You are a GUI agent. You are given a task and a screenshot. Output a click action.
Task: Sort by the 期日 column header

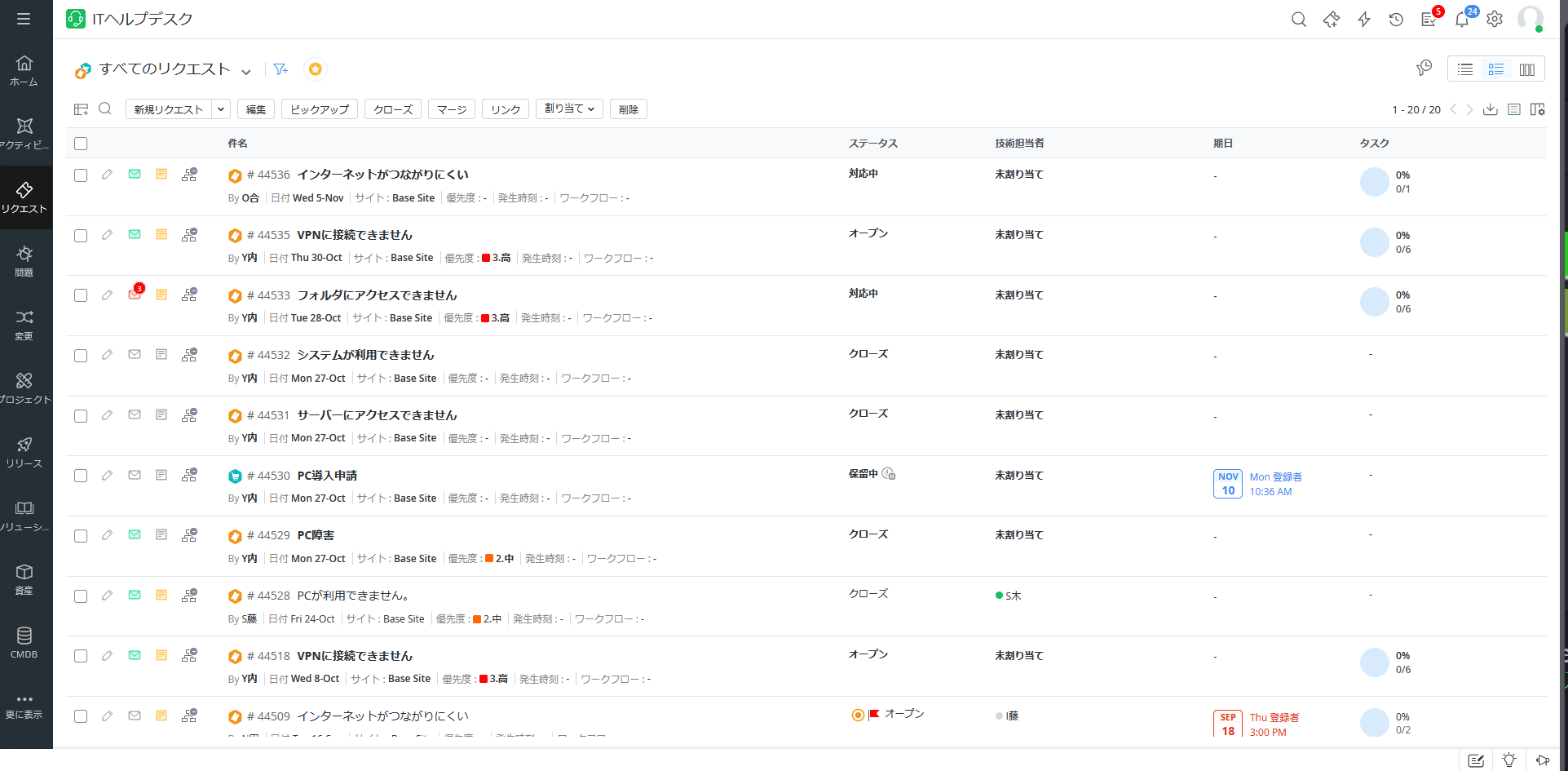(1222, 144)
